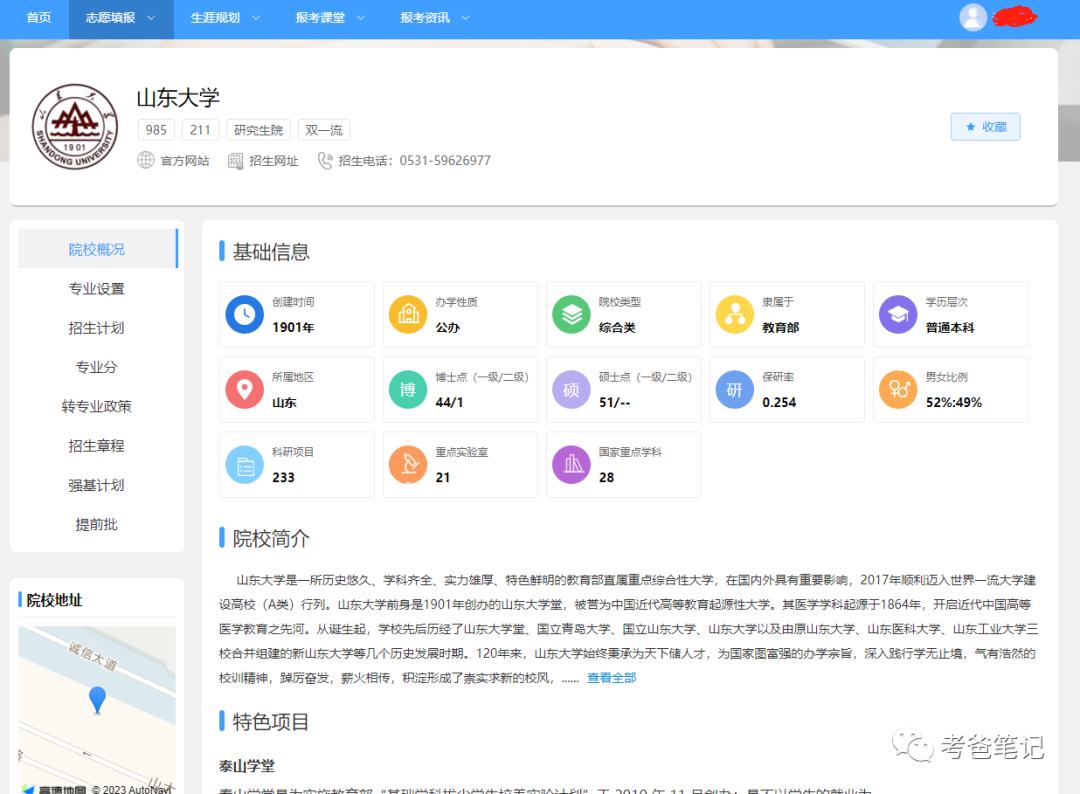
Task: Click the hierarchy icon for 隶属于
Action: (x=734, y=314)
